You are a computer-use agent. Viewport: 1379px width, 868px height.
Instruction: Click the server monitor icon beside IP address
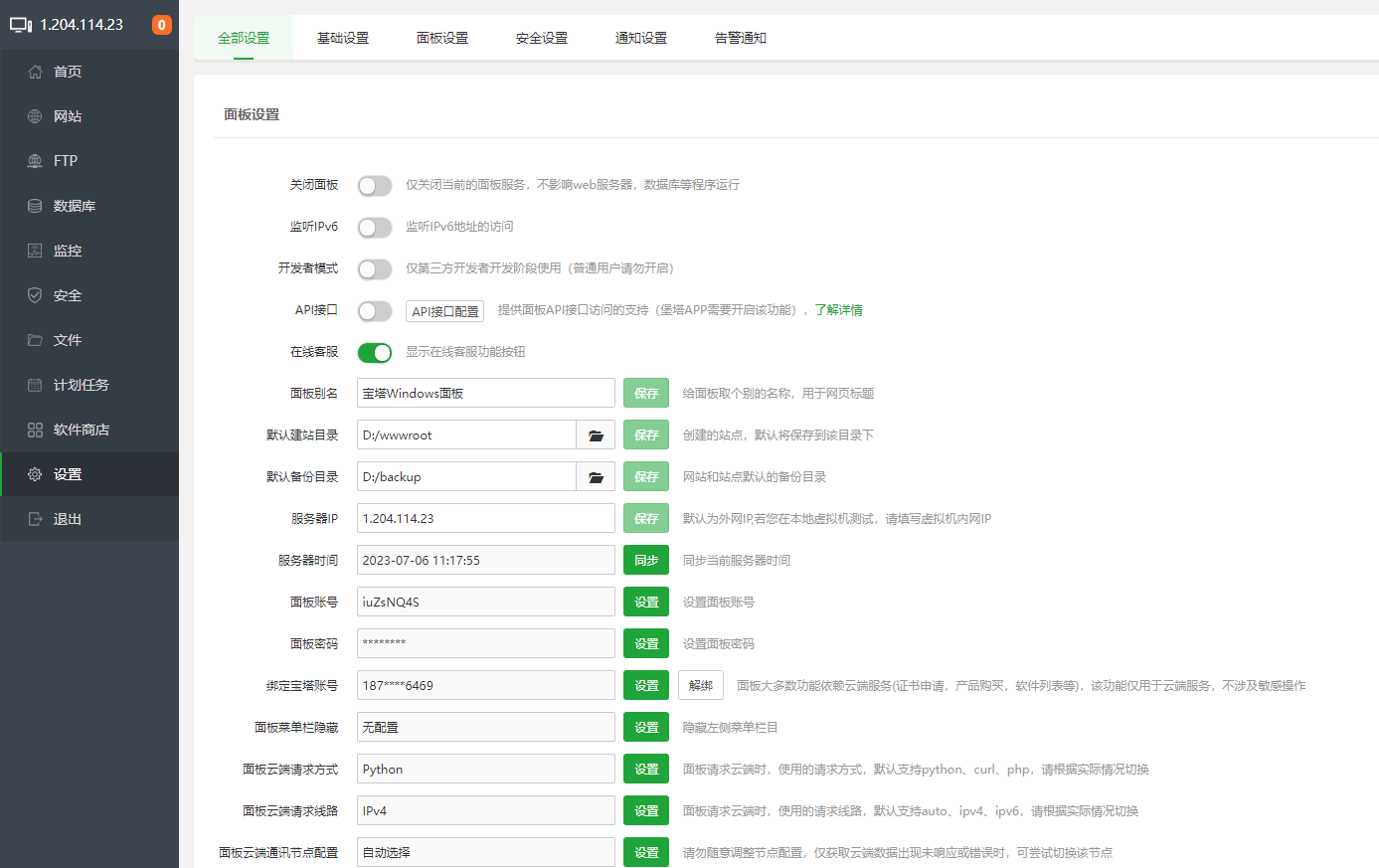click(x=21, y=25)
